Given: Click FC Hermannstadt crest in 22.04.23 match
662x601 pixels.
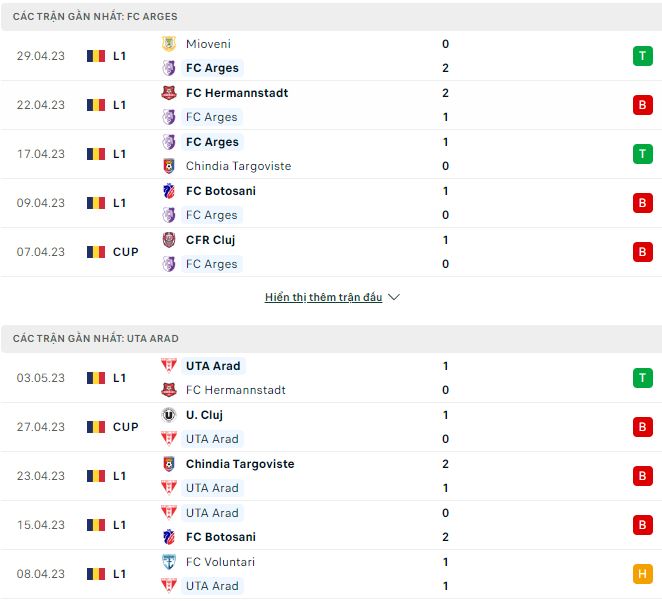Looking at the screenshot, I should 168,93.
